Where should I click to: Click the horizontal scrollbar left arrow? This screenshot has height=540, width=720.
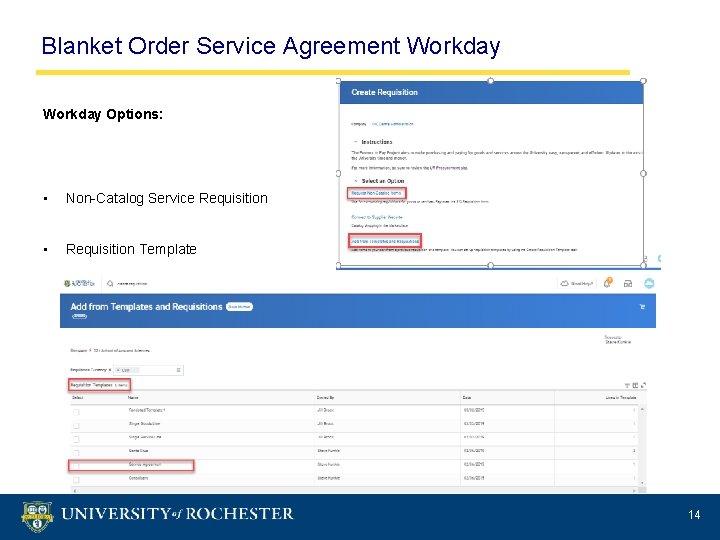coord(75,490)
